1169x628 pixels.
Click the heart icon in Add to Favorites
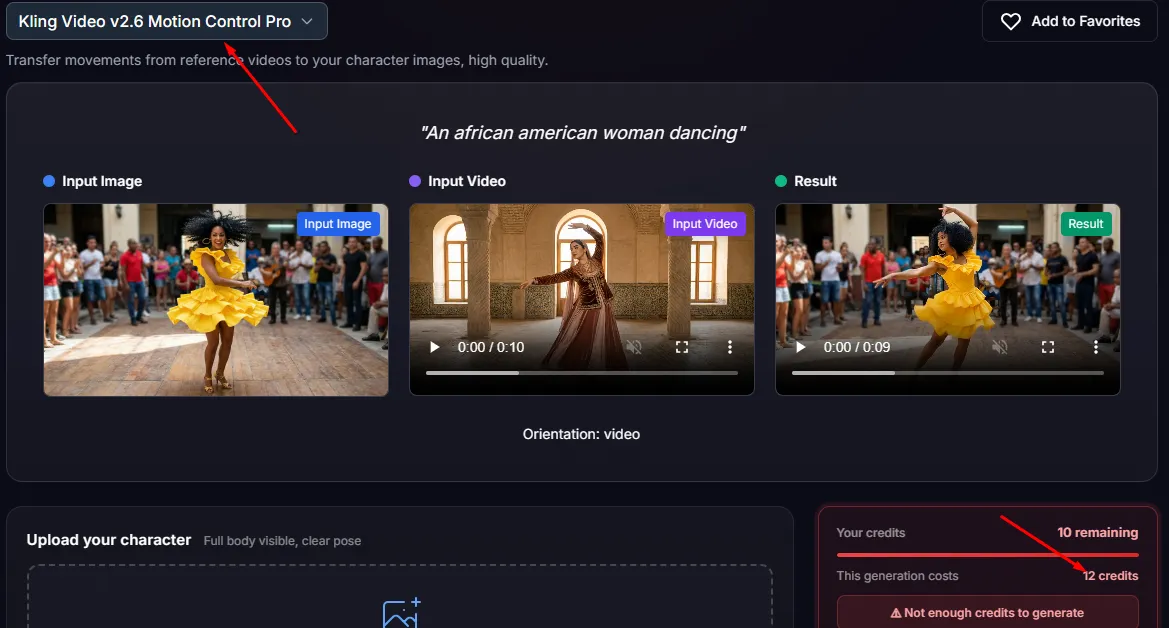pyautogui.click(x=1011, y=22)
